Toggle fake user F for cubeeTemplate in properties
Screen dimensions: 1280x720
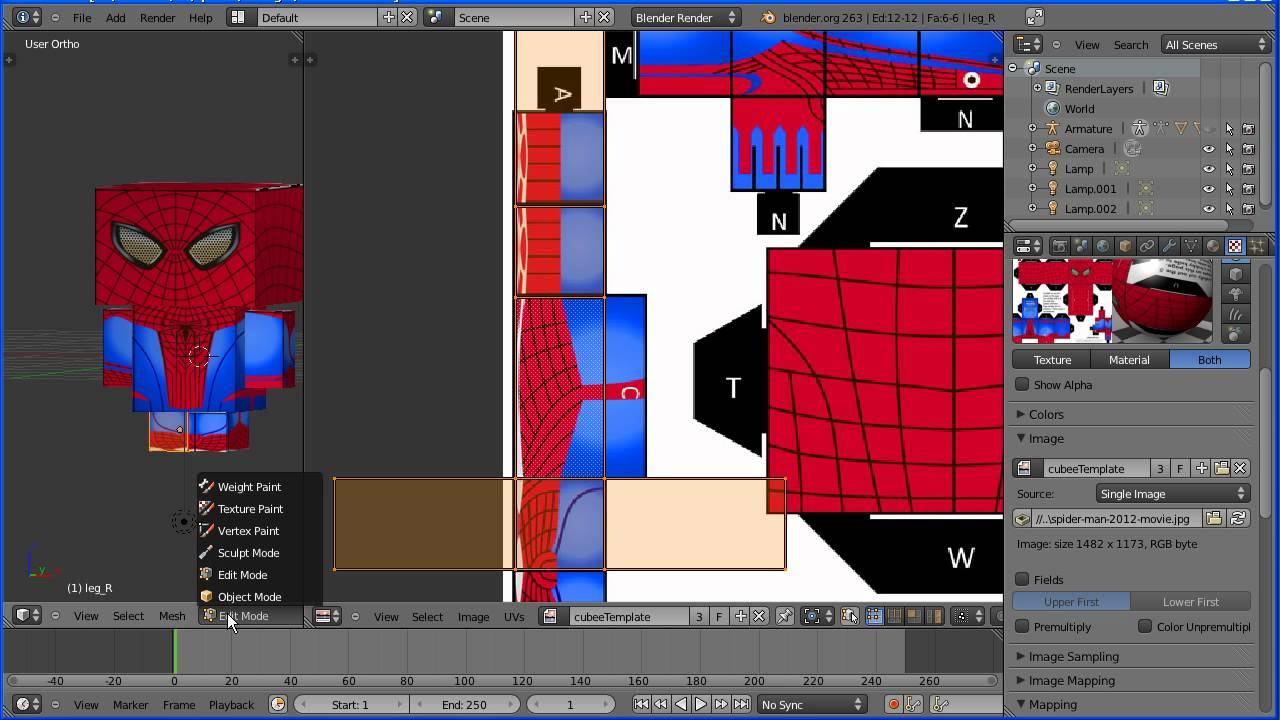(1180, 468)
